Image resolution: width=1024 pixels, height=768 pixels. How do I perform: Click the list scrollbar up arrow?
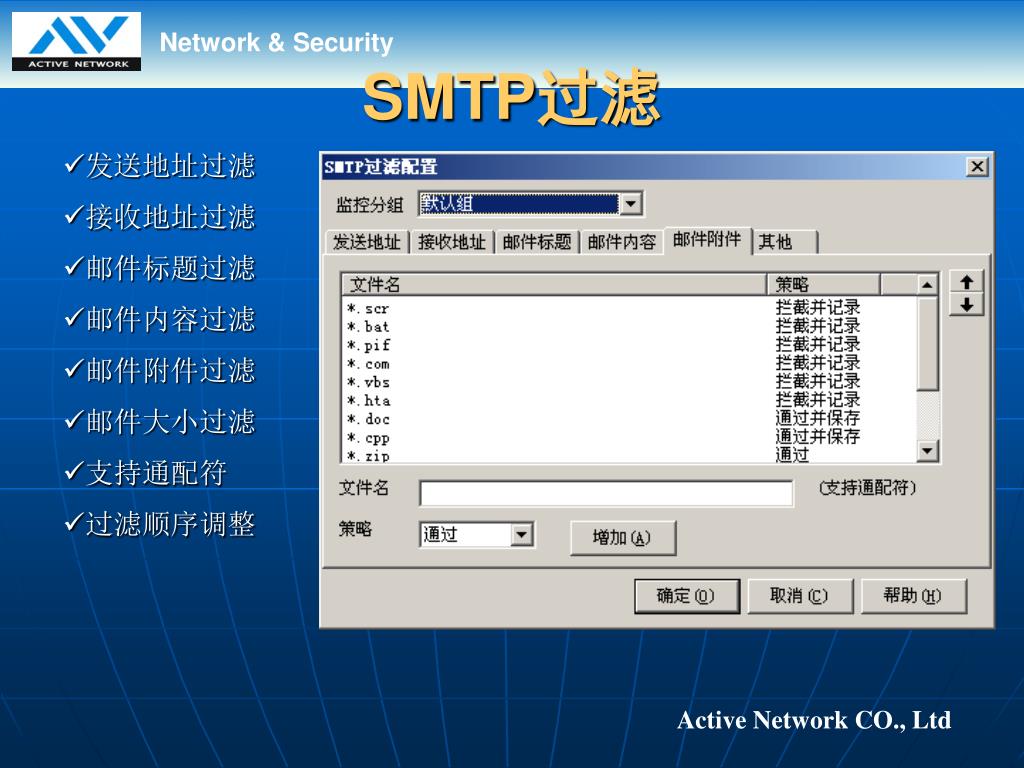pos(927,285)
